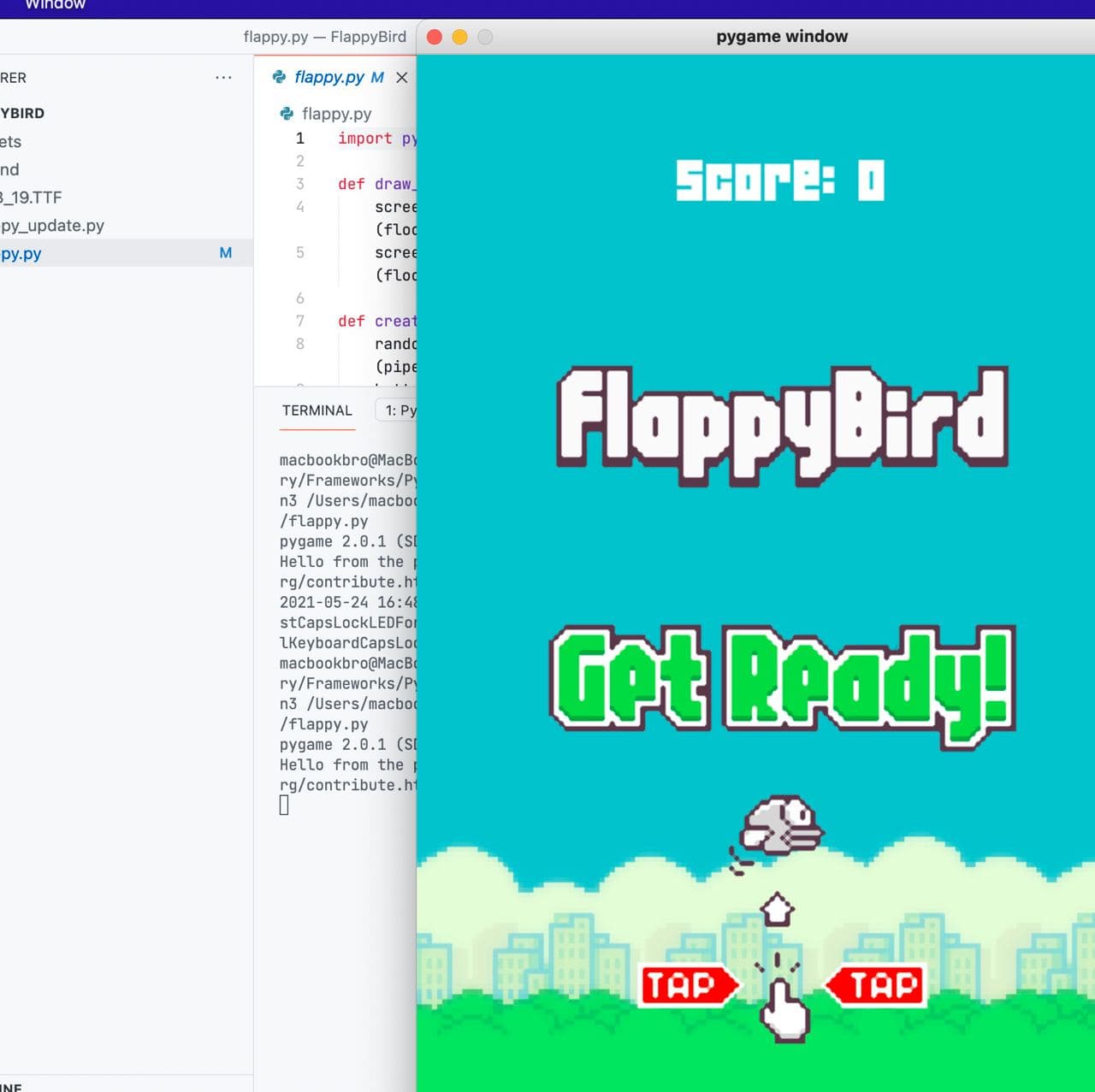Open the Window menu in the menu bar
1095x1092 pixels.
coord(55,5)
